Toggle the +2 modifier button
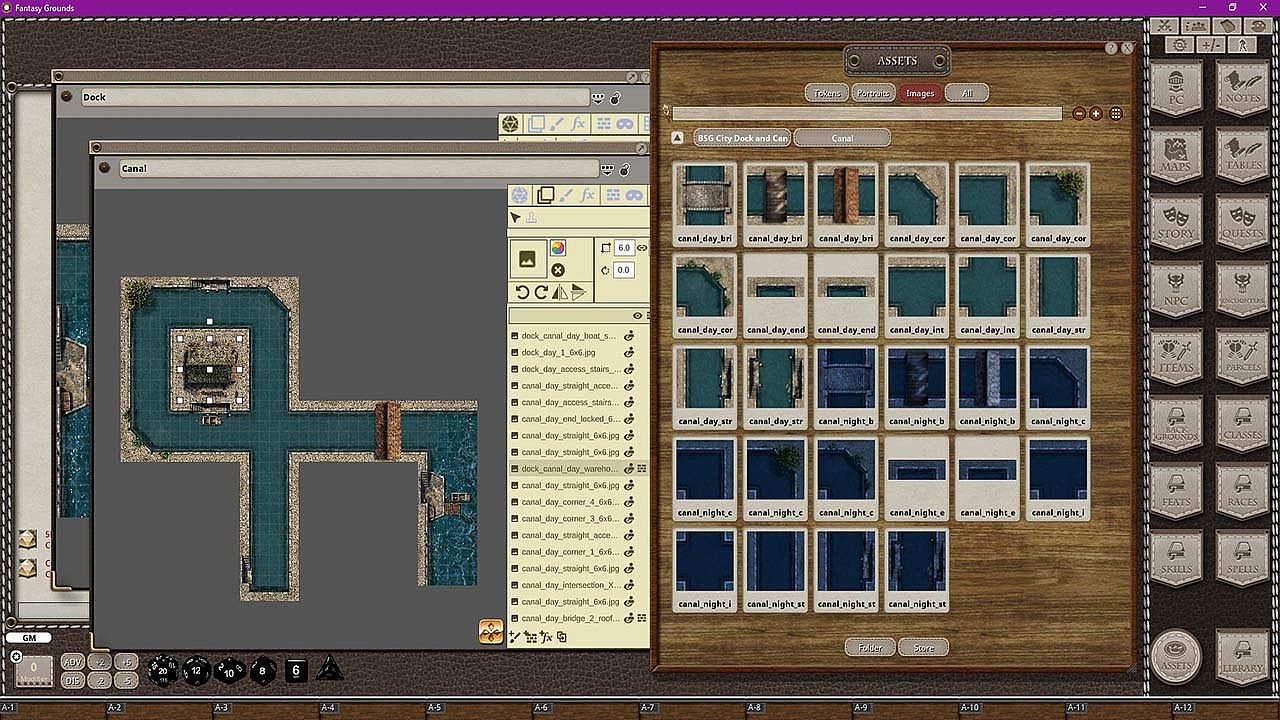Screen dimensions: 1280x720 (x=99, y=662)
